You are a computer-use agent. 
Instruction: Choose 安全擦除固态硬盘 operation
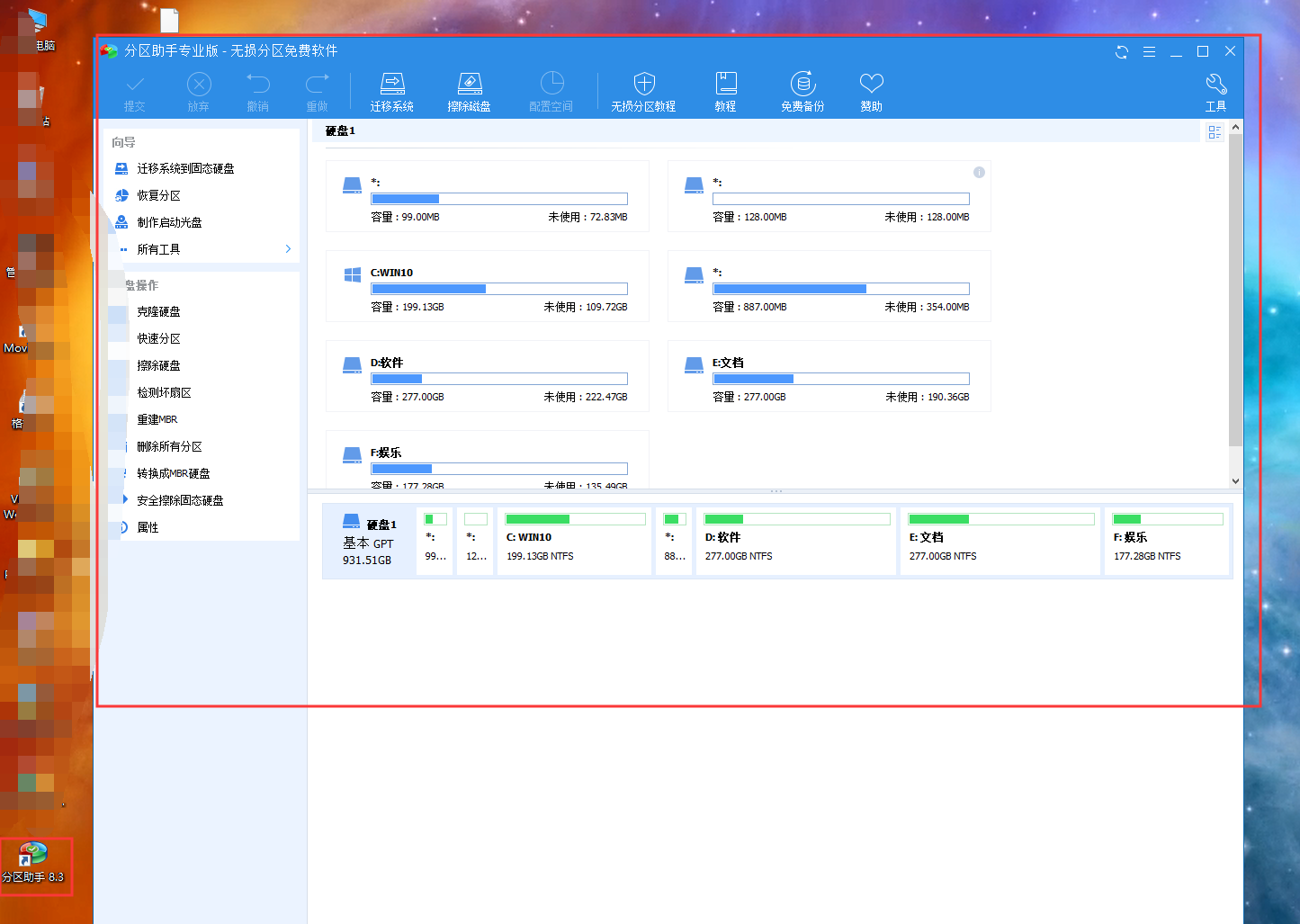[180, 500]
